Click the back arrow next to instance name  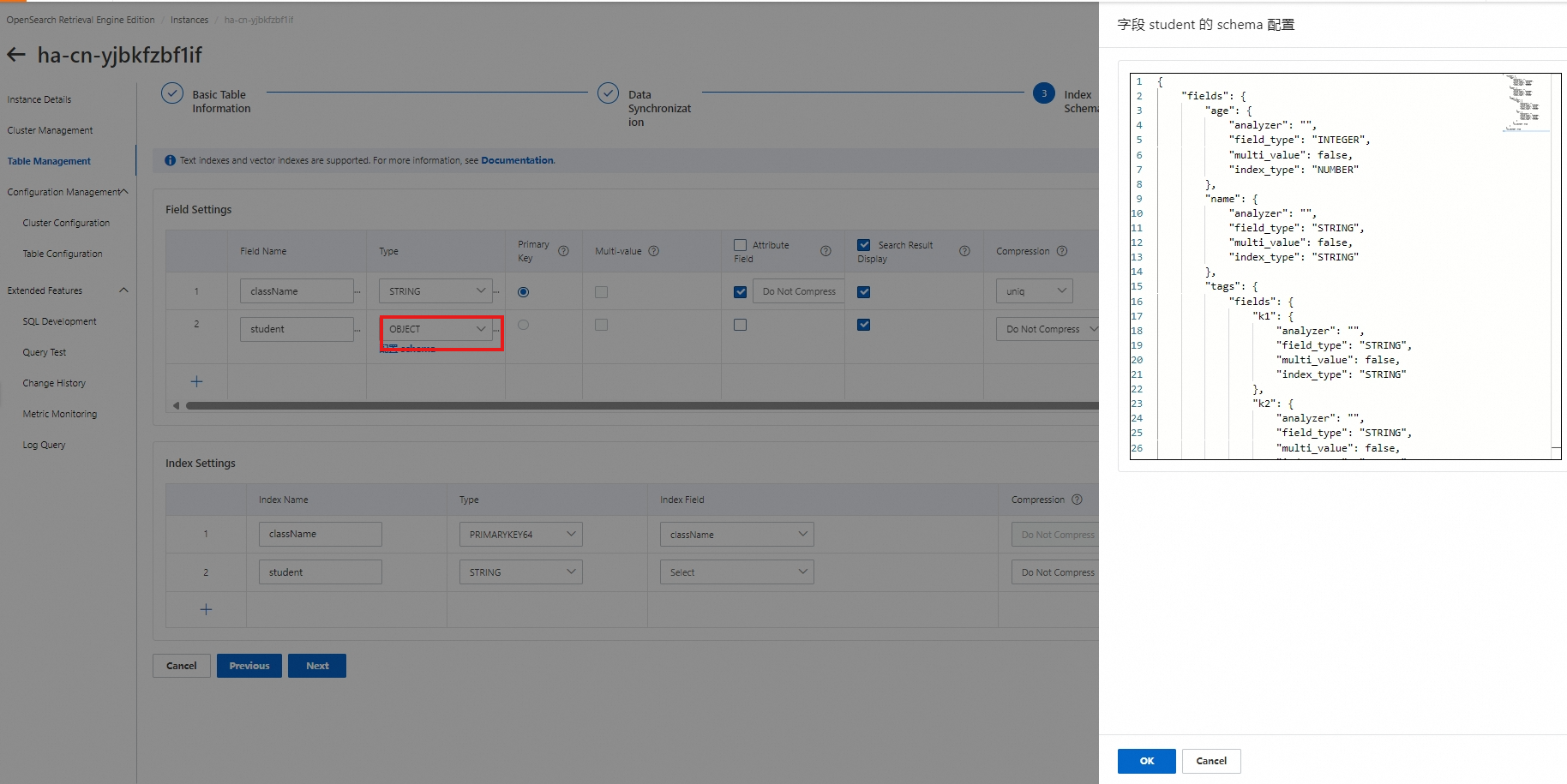point(16,56)
